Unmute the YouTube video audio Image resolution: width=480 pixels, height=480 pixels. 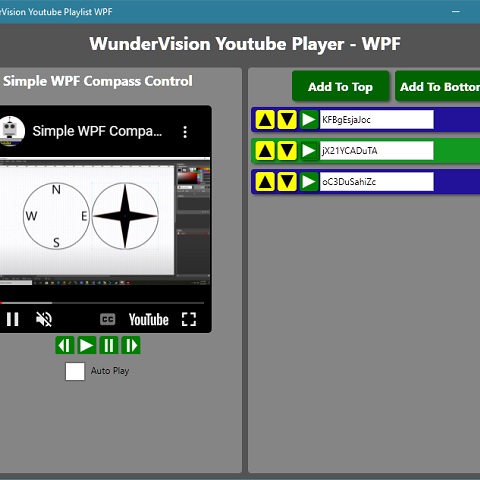44,319
